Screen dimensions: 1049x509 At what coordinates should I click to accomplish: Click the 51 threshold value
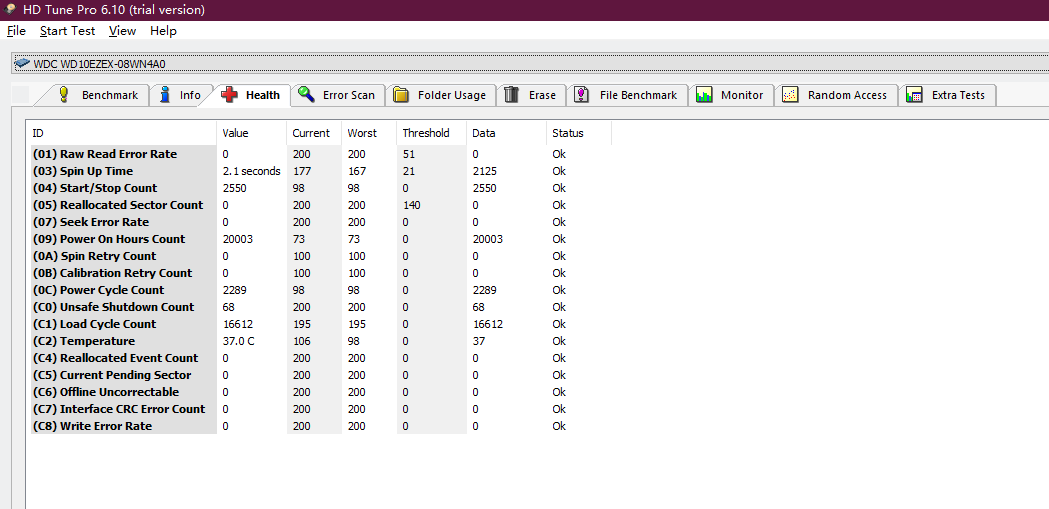(x=409, y=154)
